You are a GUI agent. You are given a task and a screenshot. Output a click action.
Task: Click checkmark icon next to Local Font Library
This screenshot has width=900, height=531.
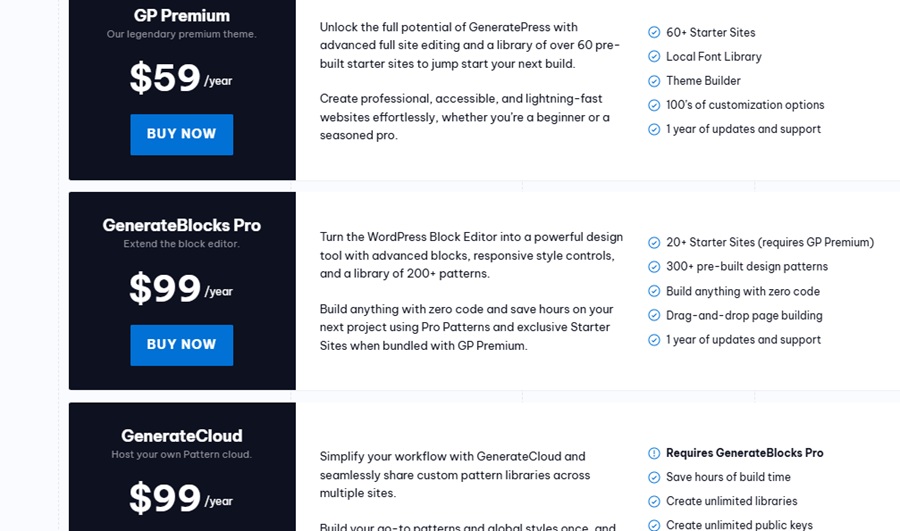654,57
